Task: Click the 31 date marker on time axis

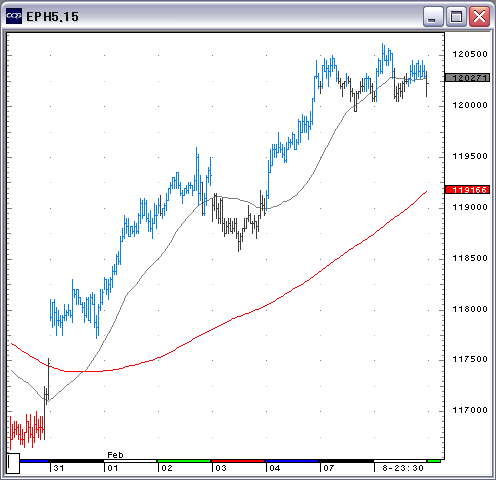Action: (59, 468)
